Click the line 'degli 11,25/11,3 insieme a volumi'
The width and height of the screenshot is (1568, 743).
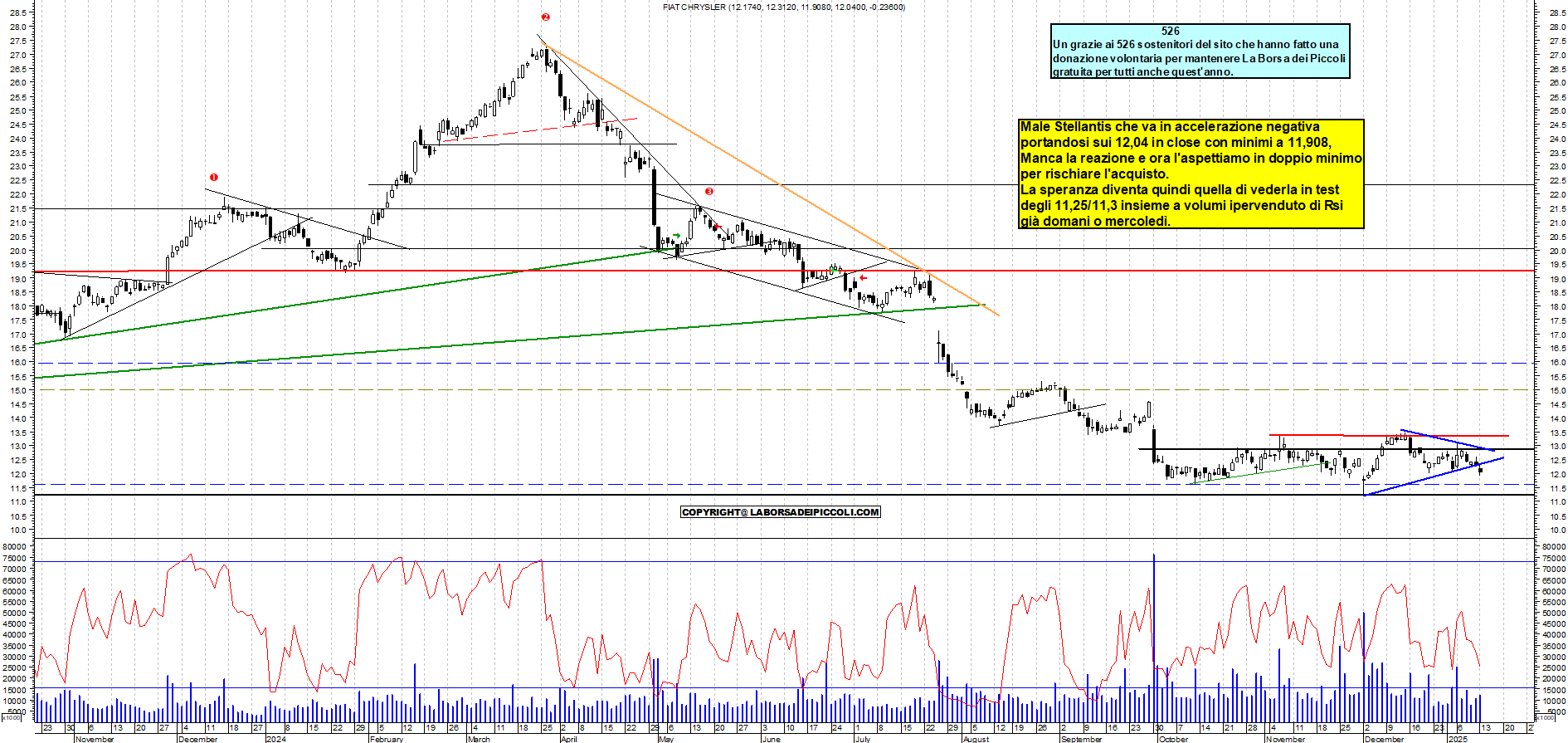coord(1181,205)
